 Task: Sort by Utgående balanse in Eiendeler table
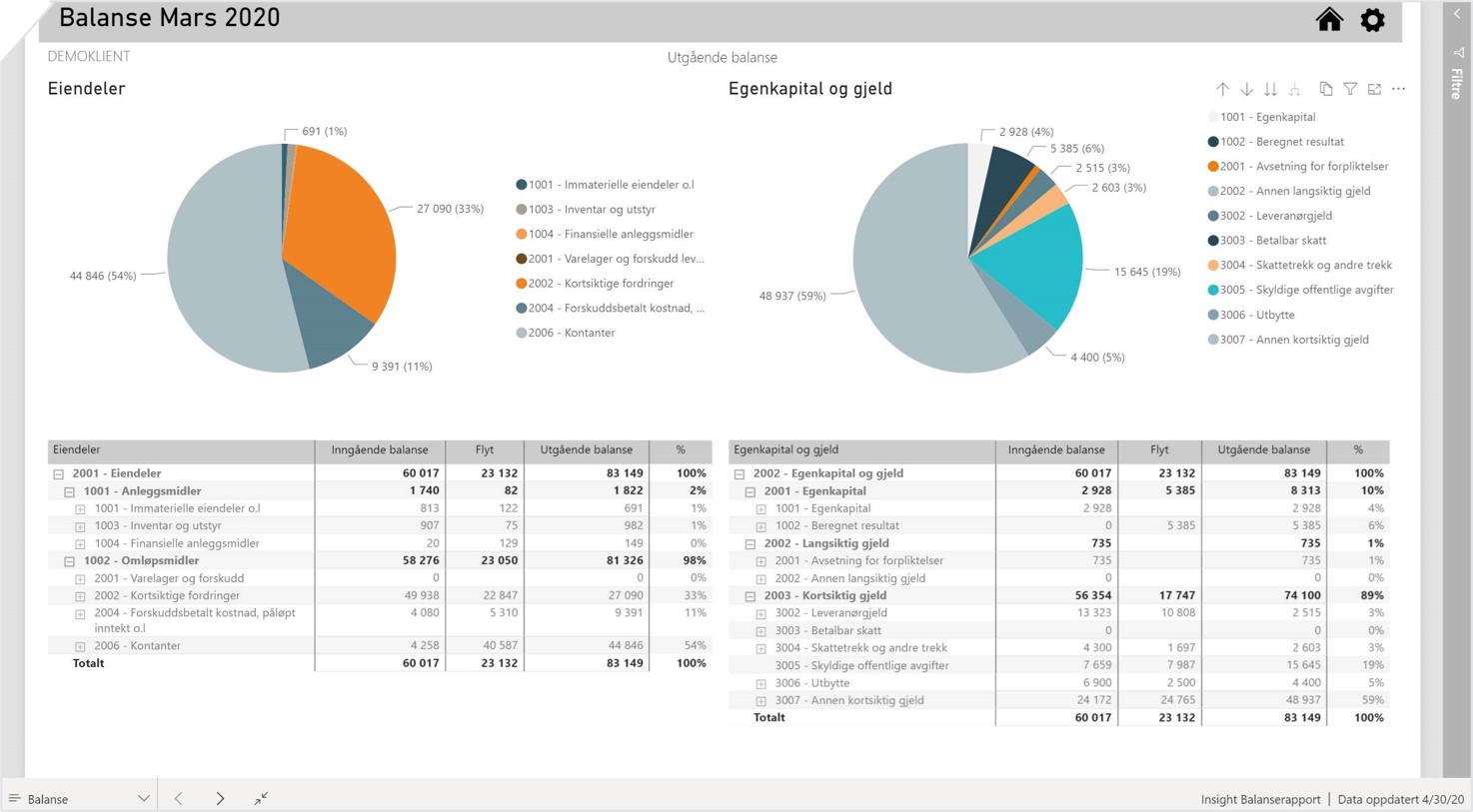586,450
